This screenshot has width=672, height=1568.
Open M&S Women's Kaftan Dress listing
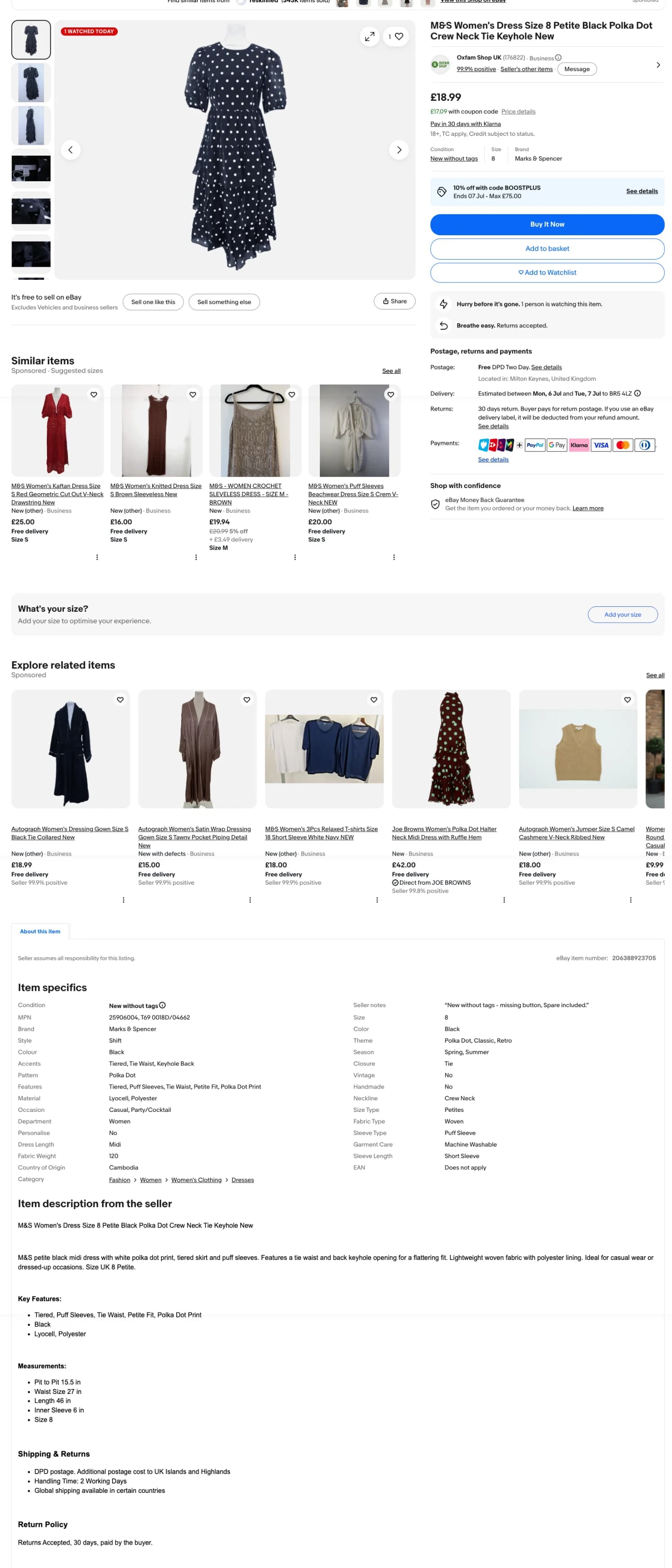pos(57,493)
